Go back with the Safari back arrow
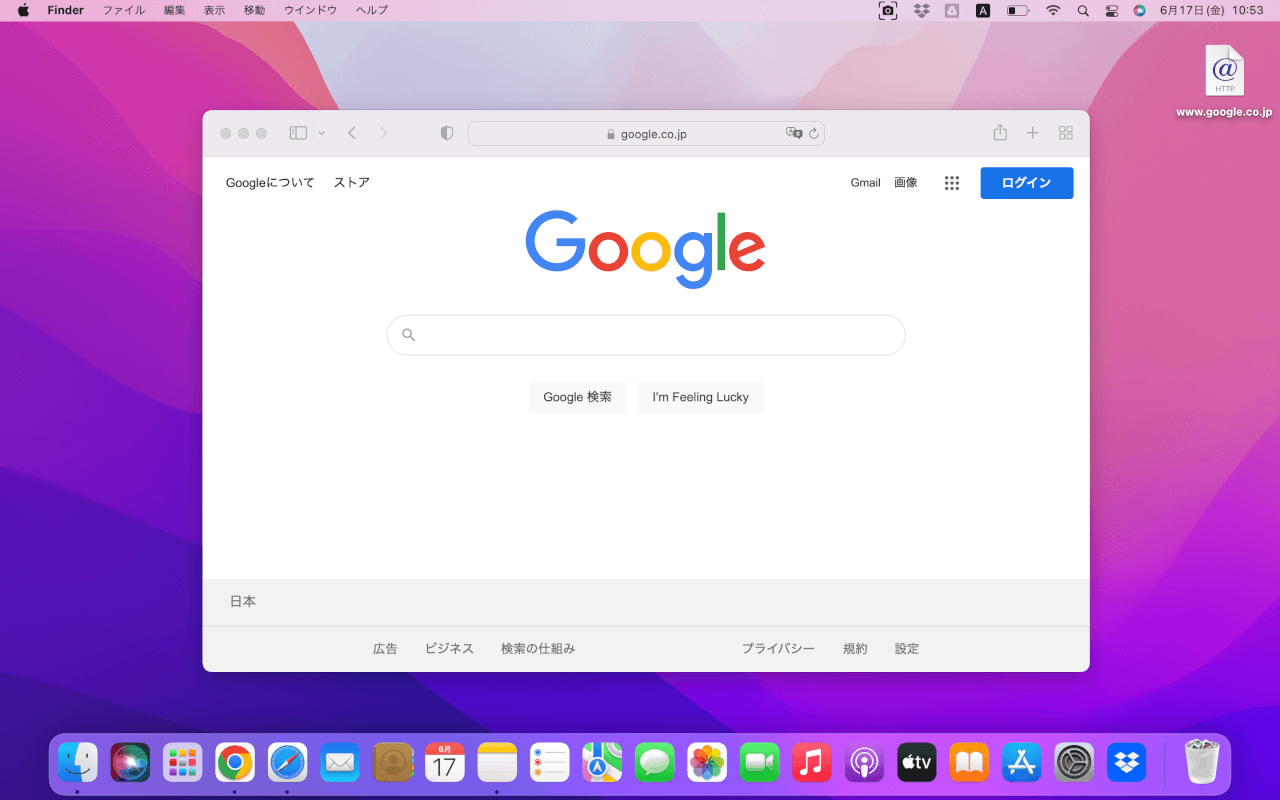The image size is (1280, 800). [x=352, y=133]
